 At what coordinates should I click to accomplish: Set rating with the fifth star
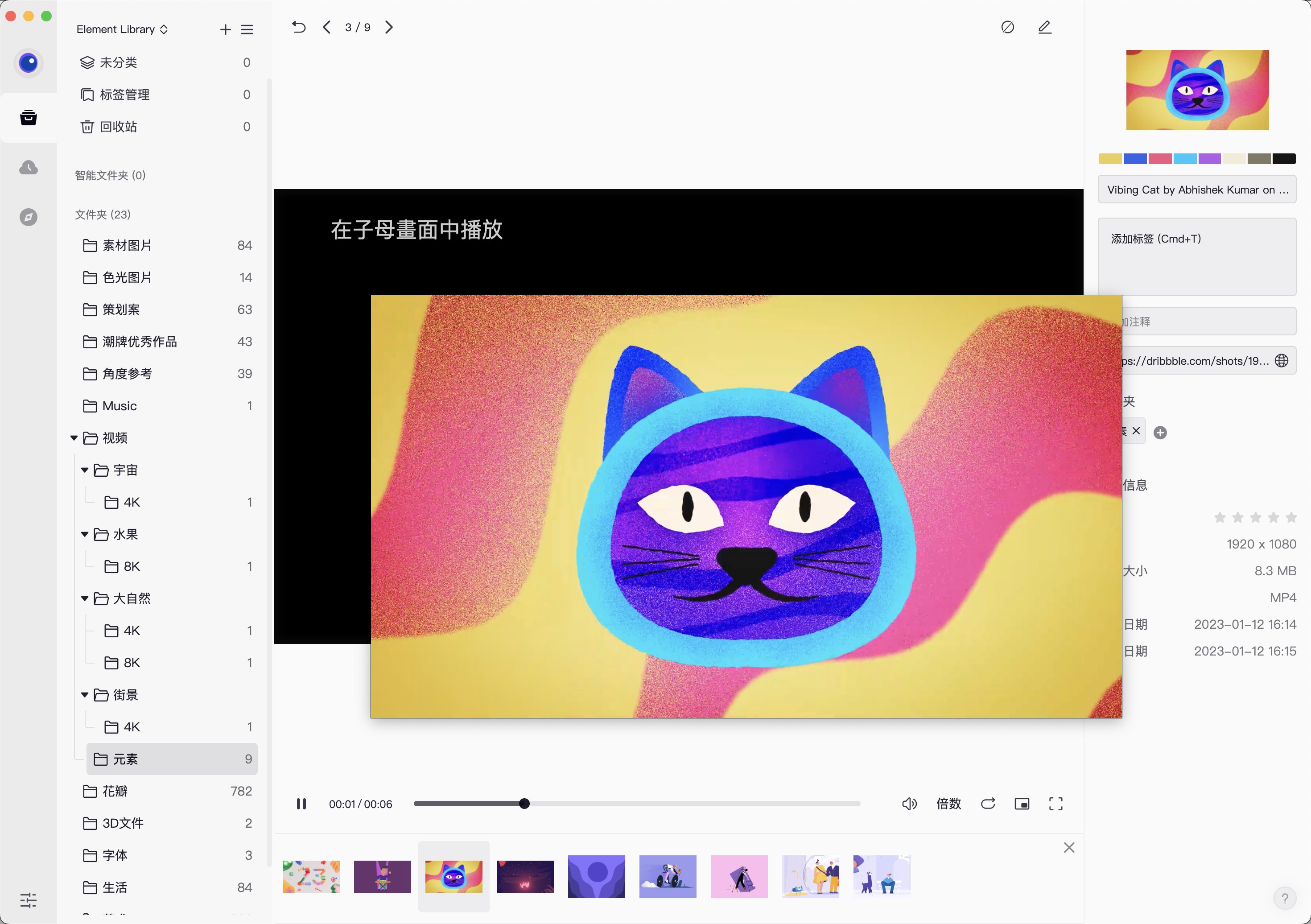[x=1290, y=517]
